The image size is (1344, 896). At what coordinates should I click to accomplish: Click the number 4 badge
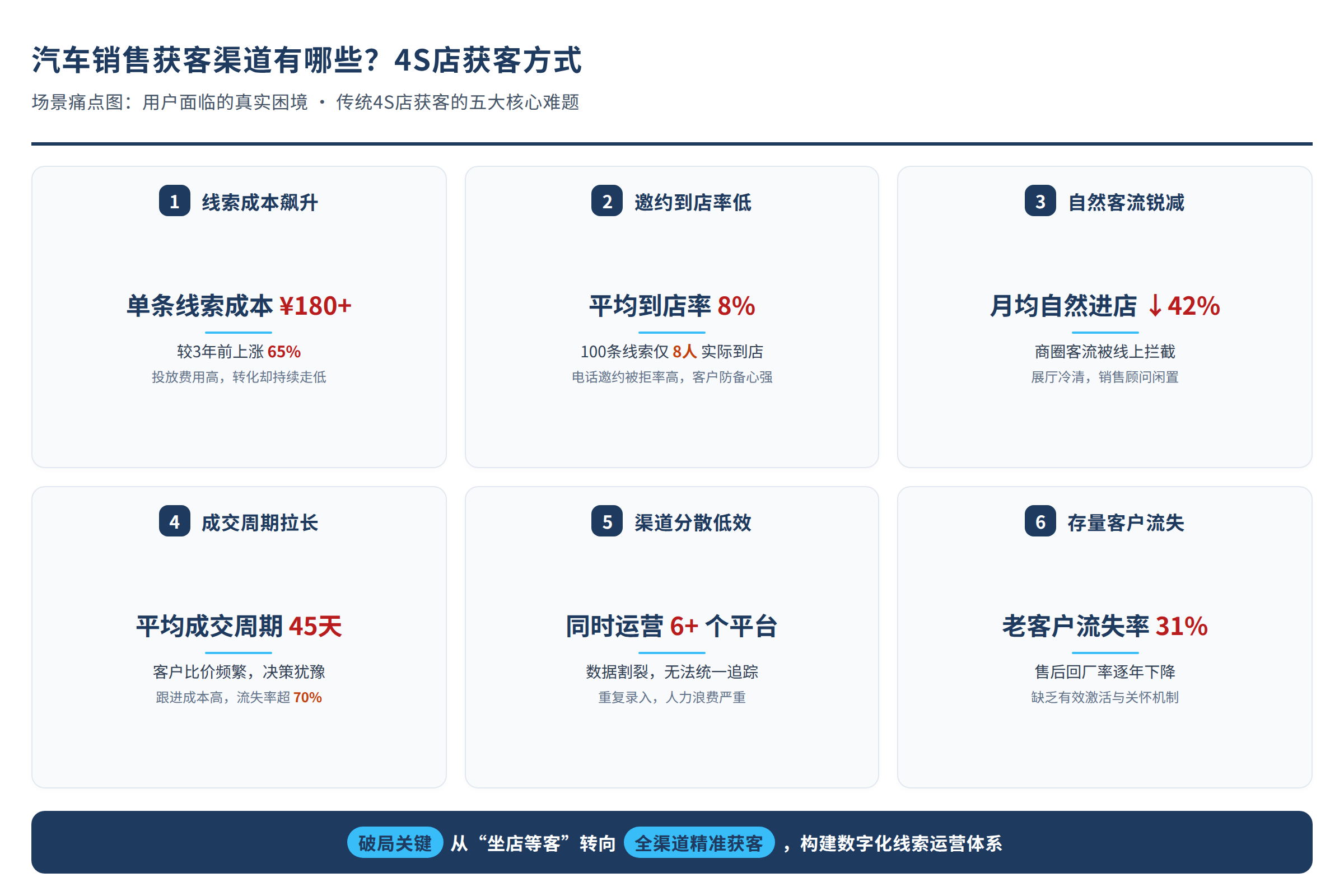coord(174,521)
